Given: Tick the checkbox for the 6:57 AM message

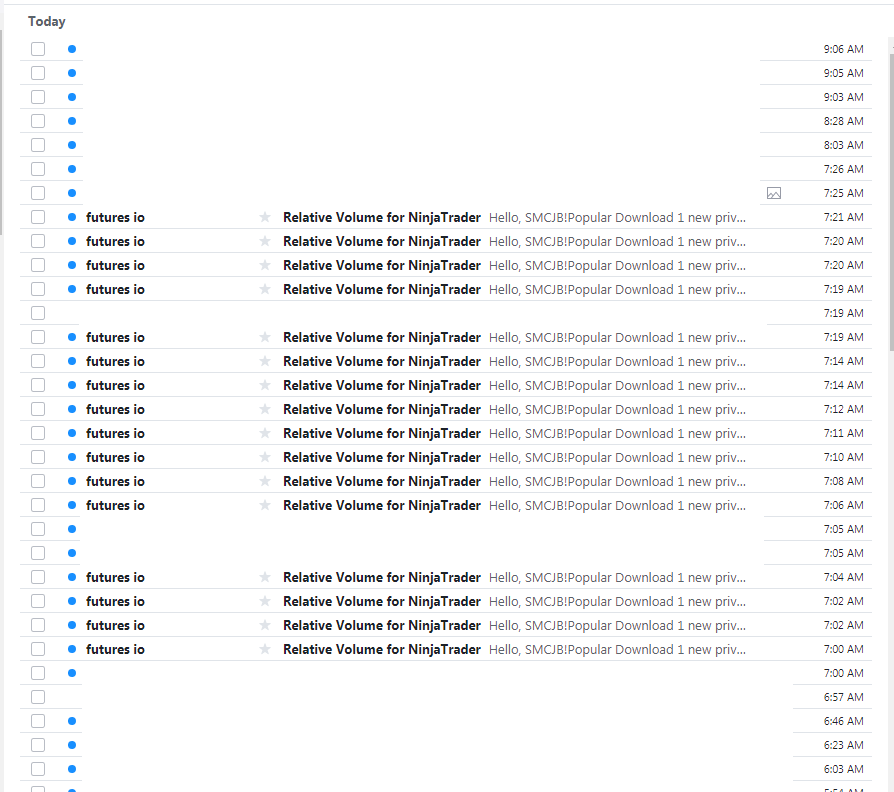Looking at the screenshot, I should coord(38,697).
